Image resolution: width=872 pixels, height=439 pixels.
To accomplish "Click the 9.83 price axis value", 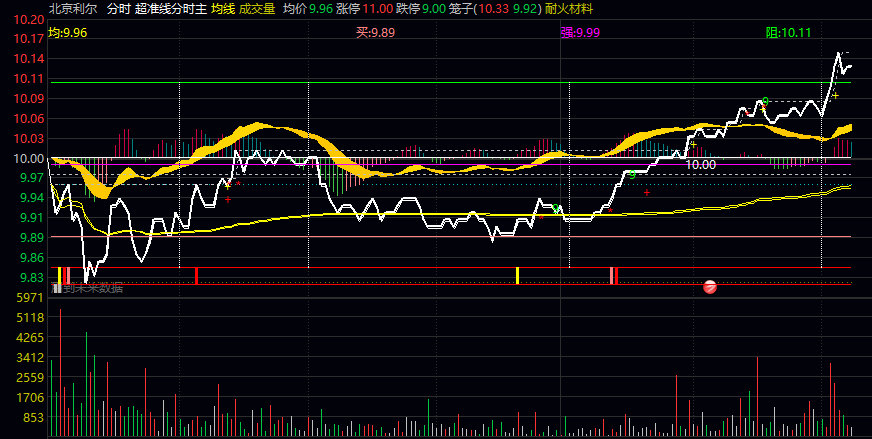I will [x=32, y=278].
